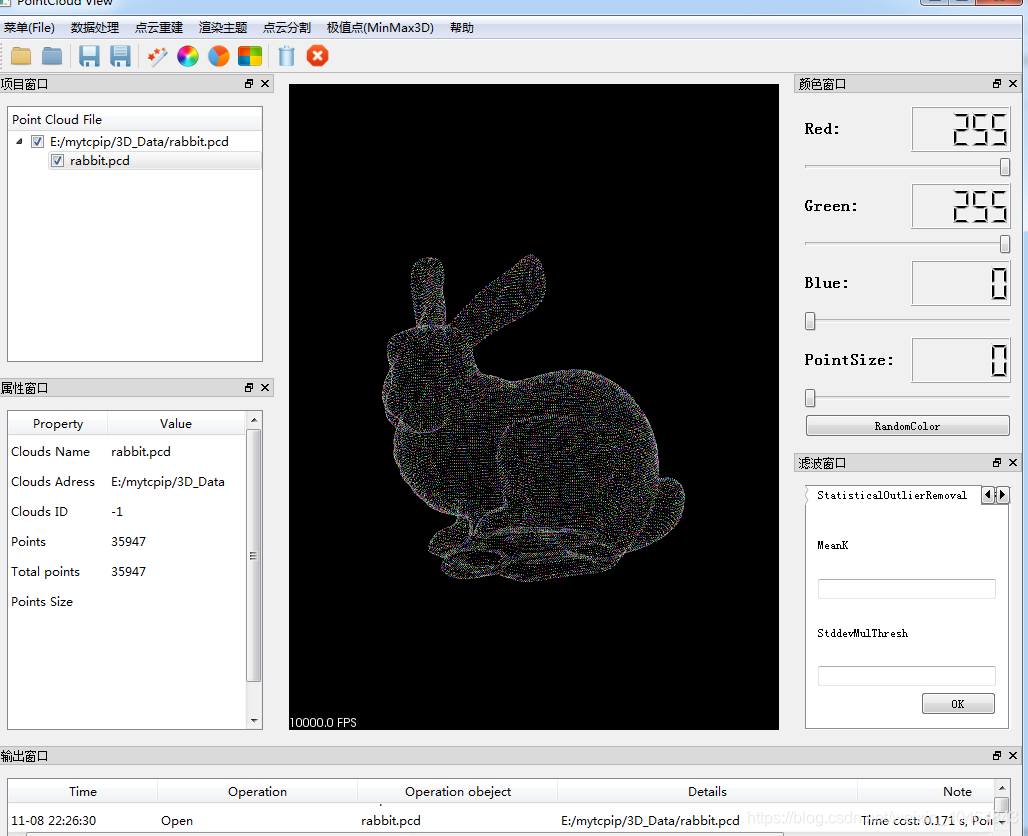Screen dimensions: 1028x836
Task: Float the 属性窗口 property panel
Action: [249, 388]
